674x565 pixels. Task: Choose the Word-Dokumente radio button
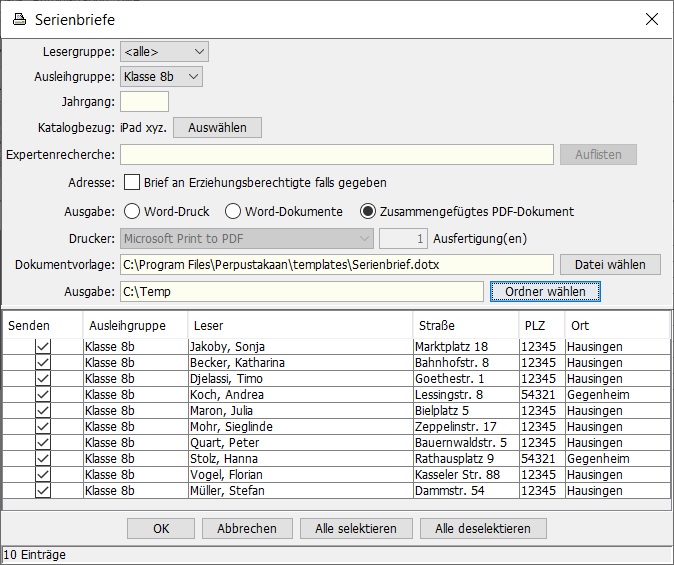[x=233, y=211]
